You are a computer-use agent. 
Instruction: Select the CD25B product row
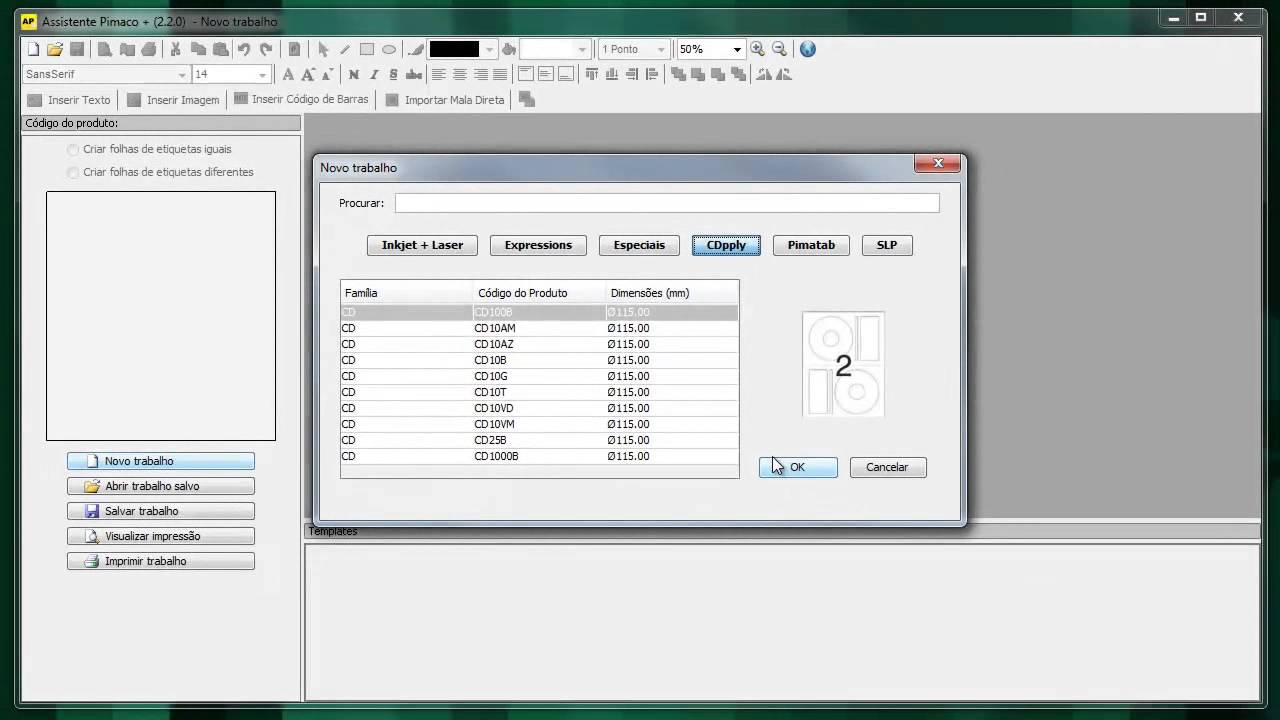539,440
